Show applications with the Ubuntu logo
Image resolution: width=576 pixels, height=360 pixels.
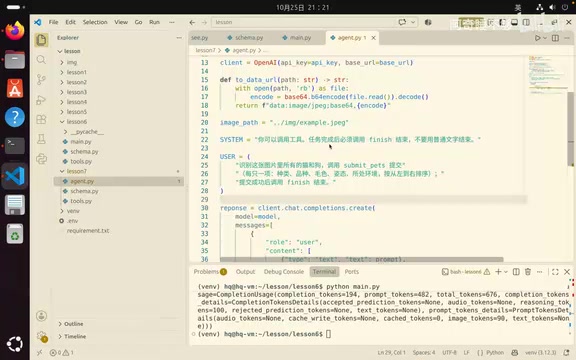[x=15, y=344]
